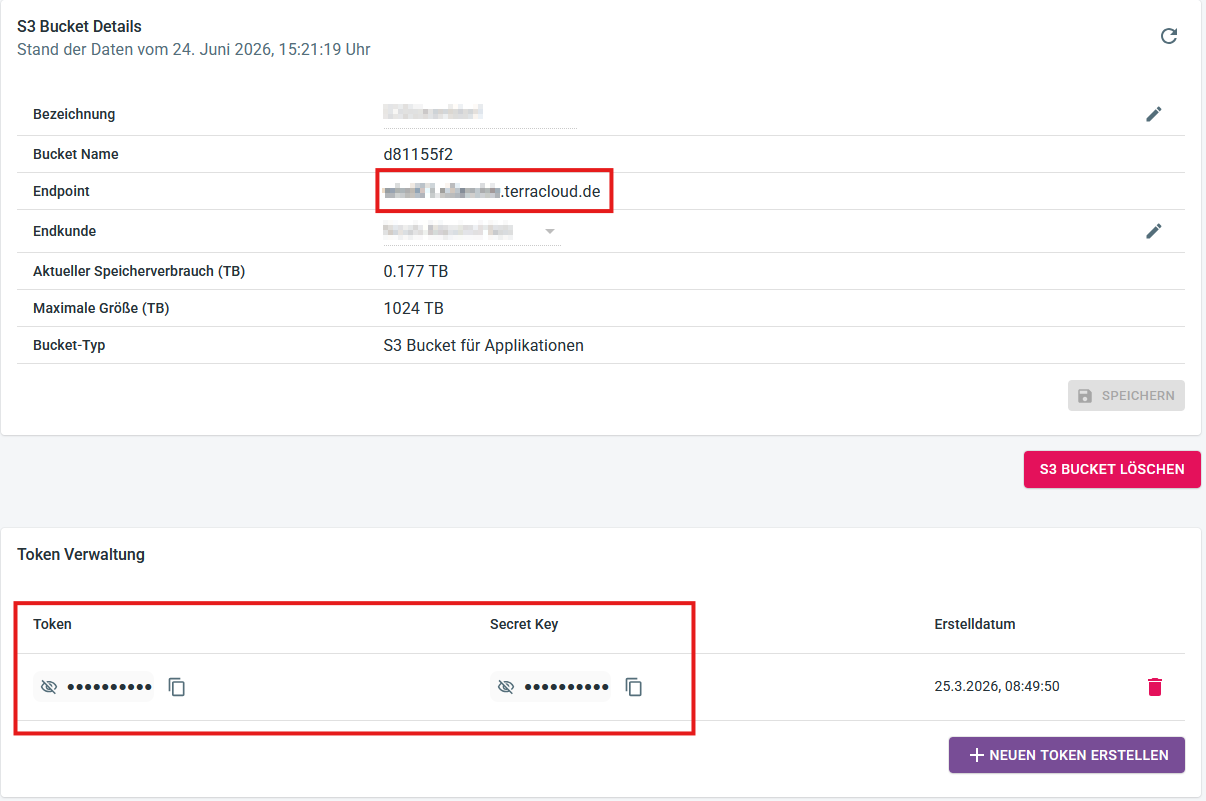Reveal the hidden Secret Key value
This screenshot has height=801, width=1206.
pyautogui.click(x=506, y=687)
